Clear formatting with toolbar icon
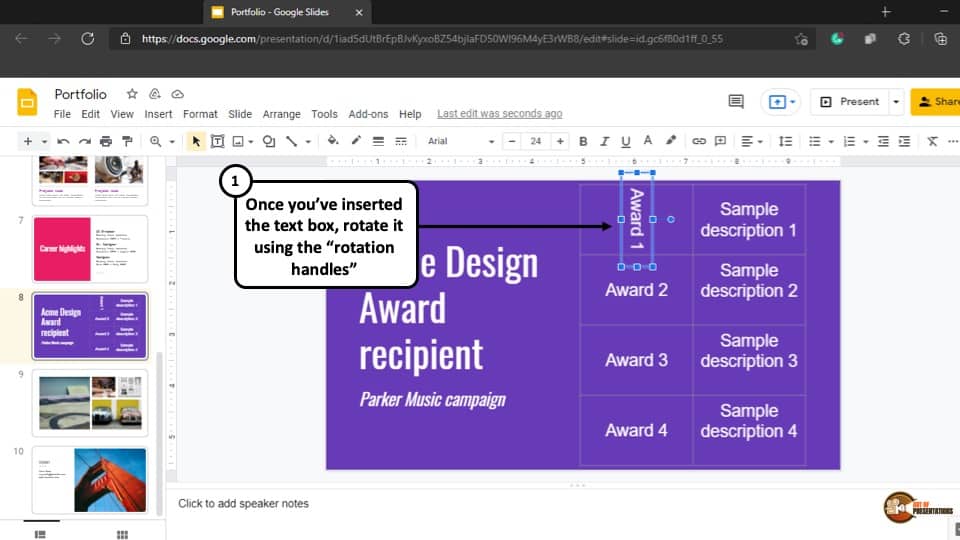The image size is (960, 540). [932, 141]
